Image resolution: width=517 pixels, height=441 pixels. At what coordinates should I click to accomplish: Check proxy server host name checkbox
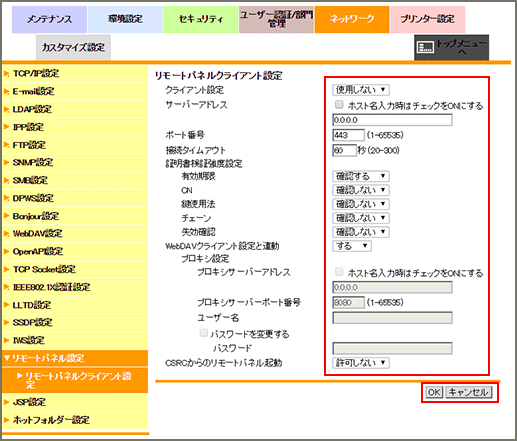[339, 272]
